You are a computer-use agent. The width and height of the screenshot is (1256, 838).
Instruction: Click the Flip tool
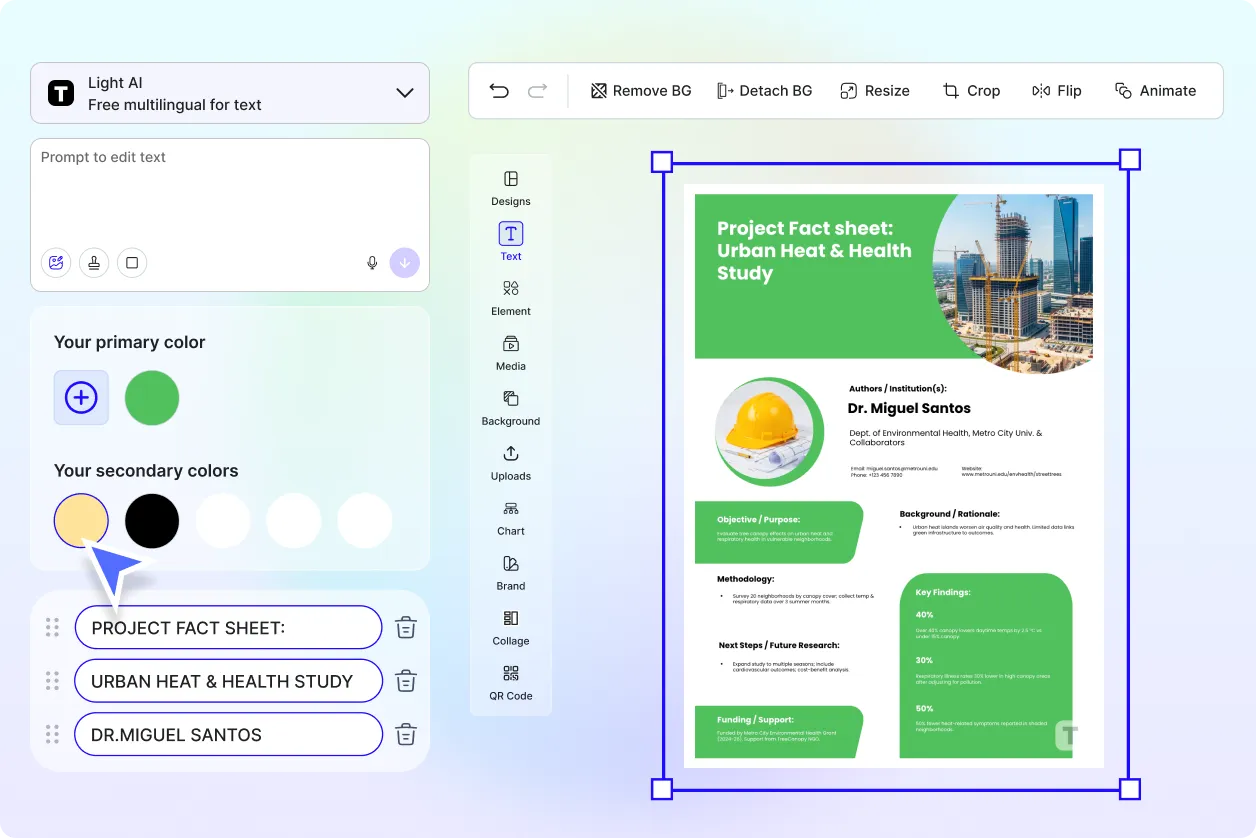point(1057,91)
